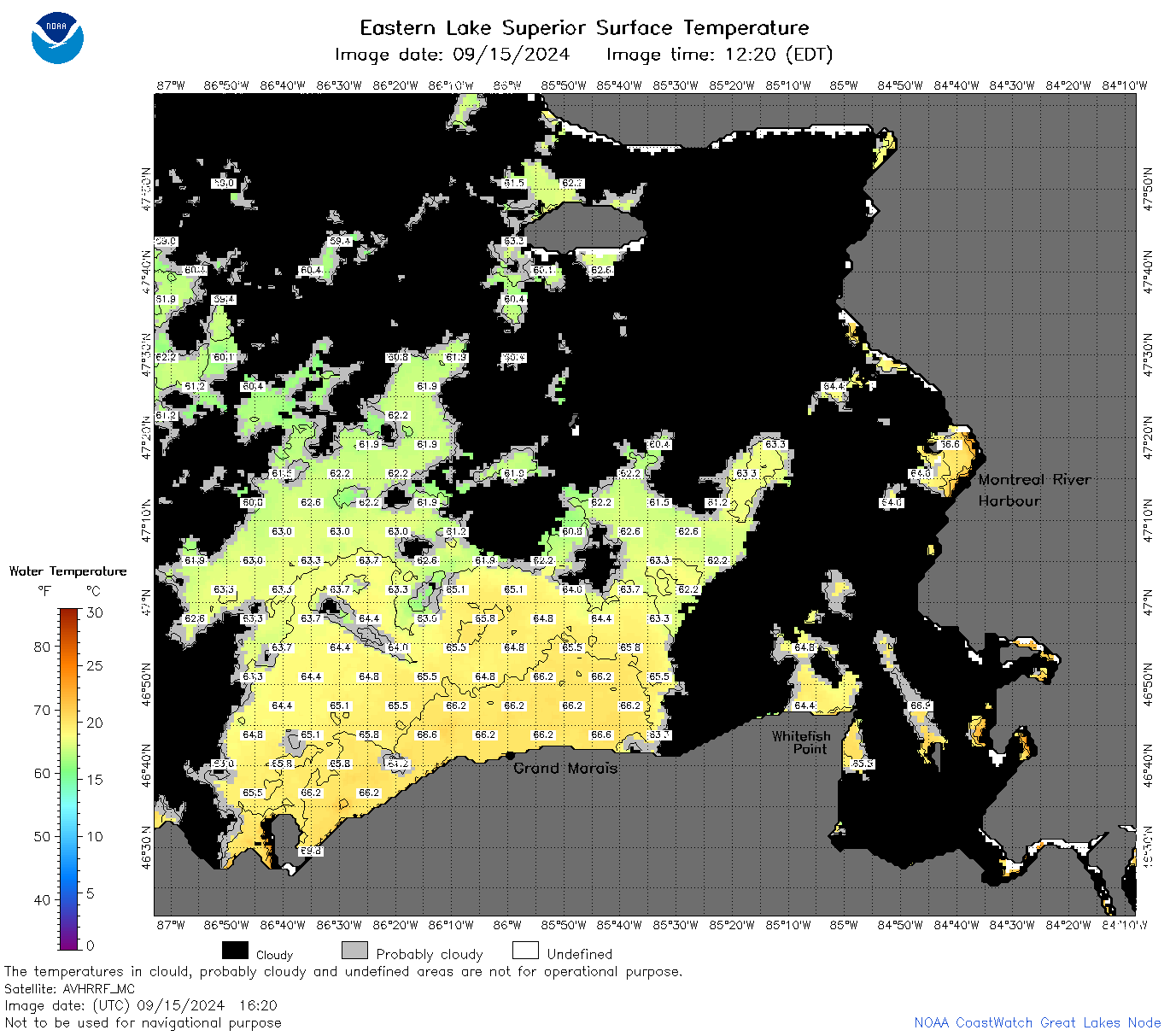
Task: Click the 0 tick on Celsius scale
Action: 91,945
